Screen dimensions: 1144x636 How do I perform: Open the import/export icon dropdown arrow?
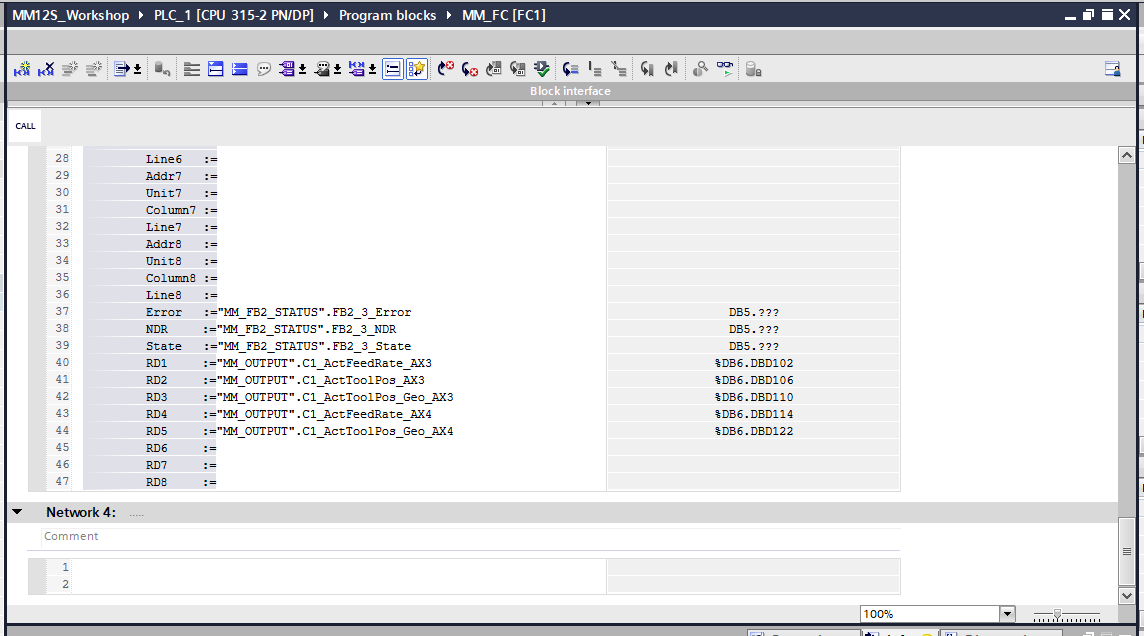[x=137, y=70]
